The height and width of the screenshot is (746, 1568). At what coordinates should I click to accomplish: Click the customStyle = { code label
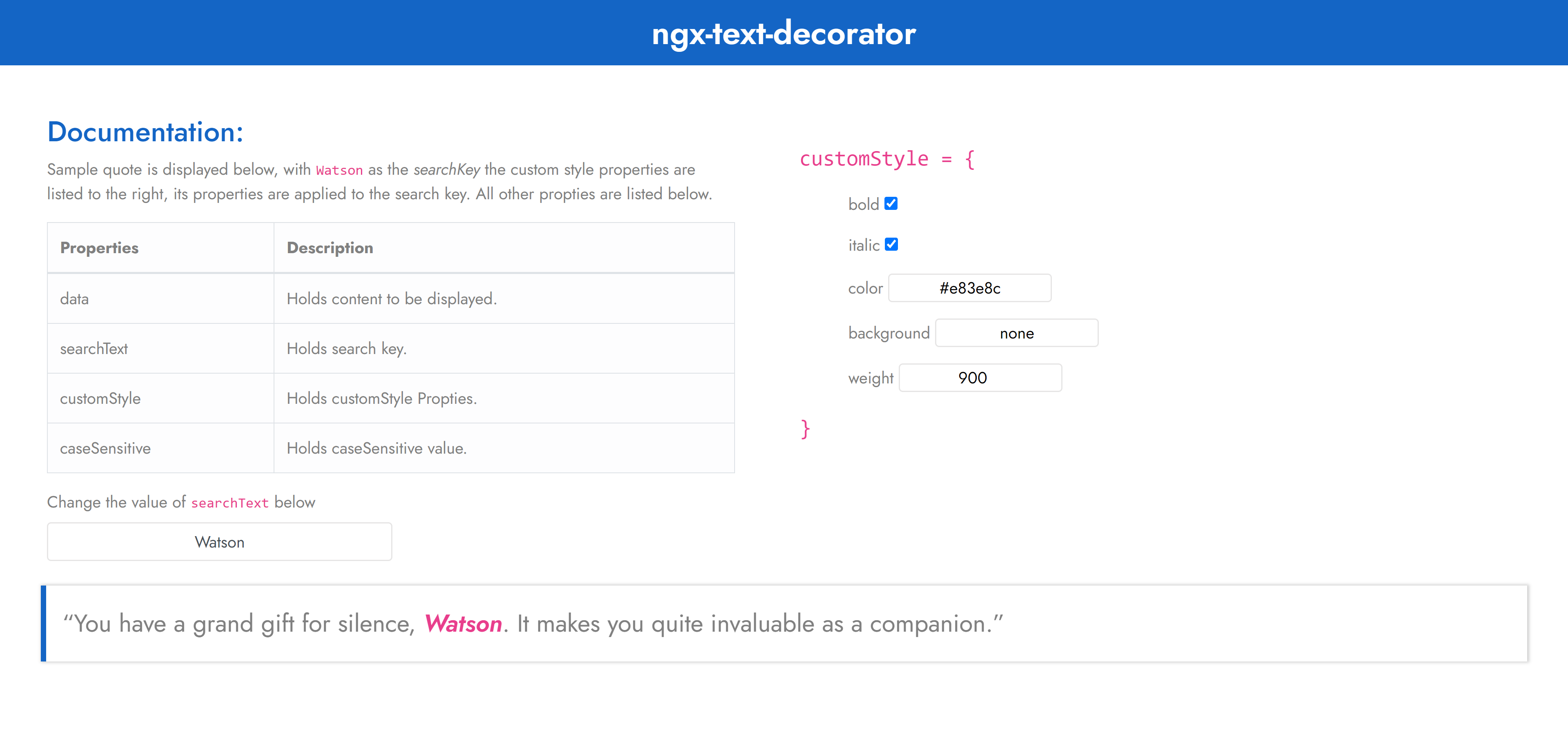point(886,159)
